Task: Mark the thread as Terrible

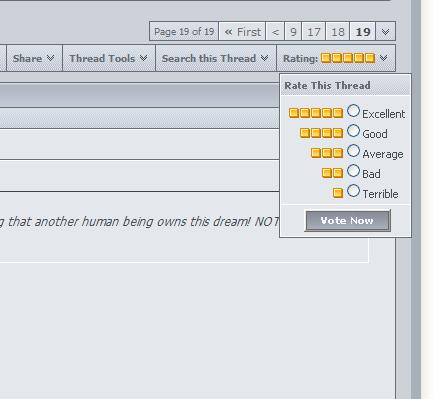Action: 353,191
